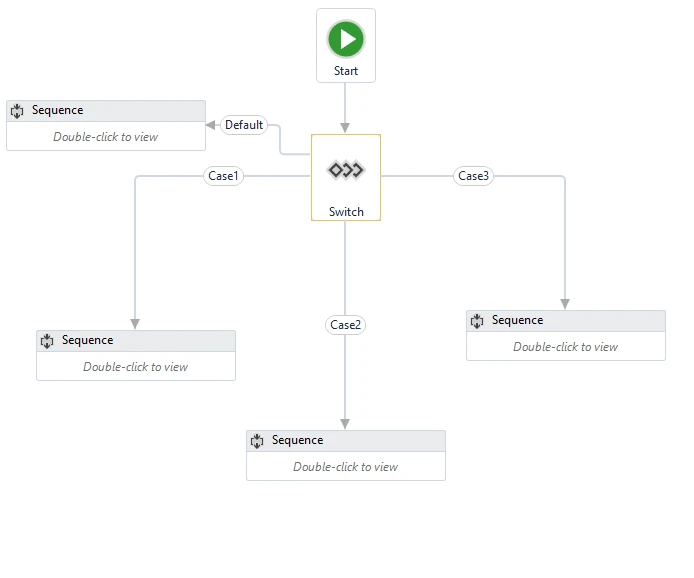The image size is (694, 578).
Task: Select the Case2 Sequence title bar
Action: click(x=346, y=441)
